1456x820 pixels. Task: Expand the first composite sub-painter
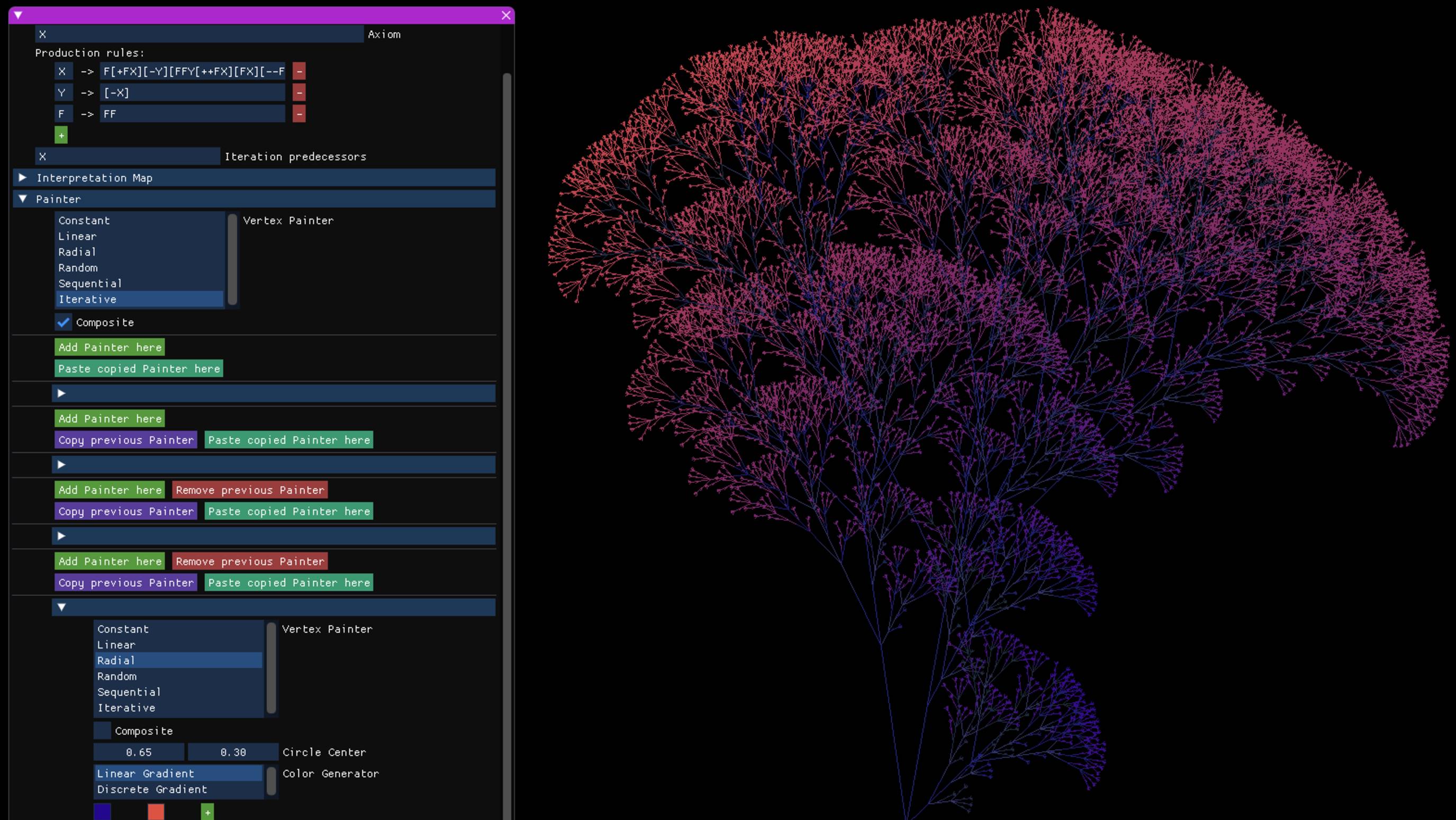(x=61, y=394)
